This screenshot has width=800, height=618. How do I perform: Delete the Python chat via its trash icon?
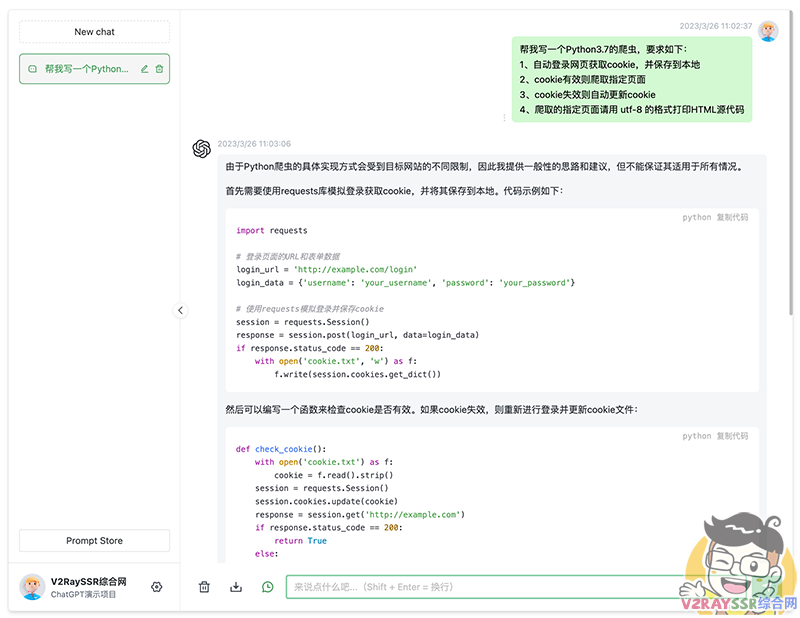click(x=160, y=69)
